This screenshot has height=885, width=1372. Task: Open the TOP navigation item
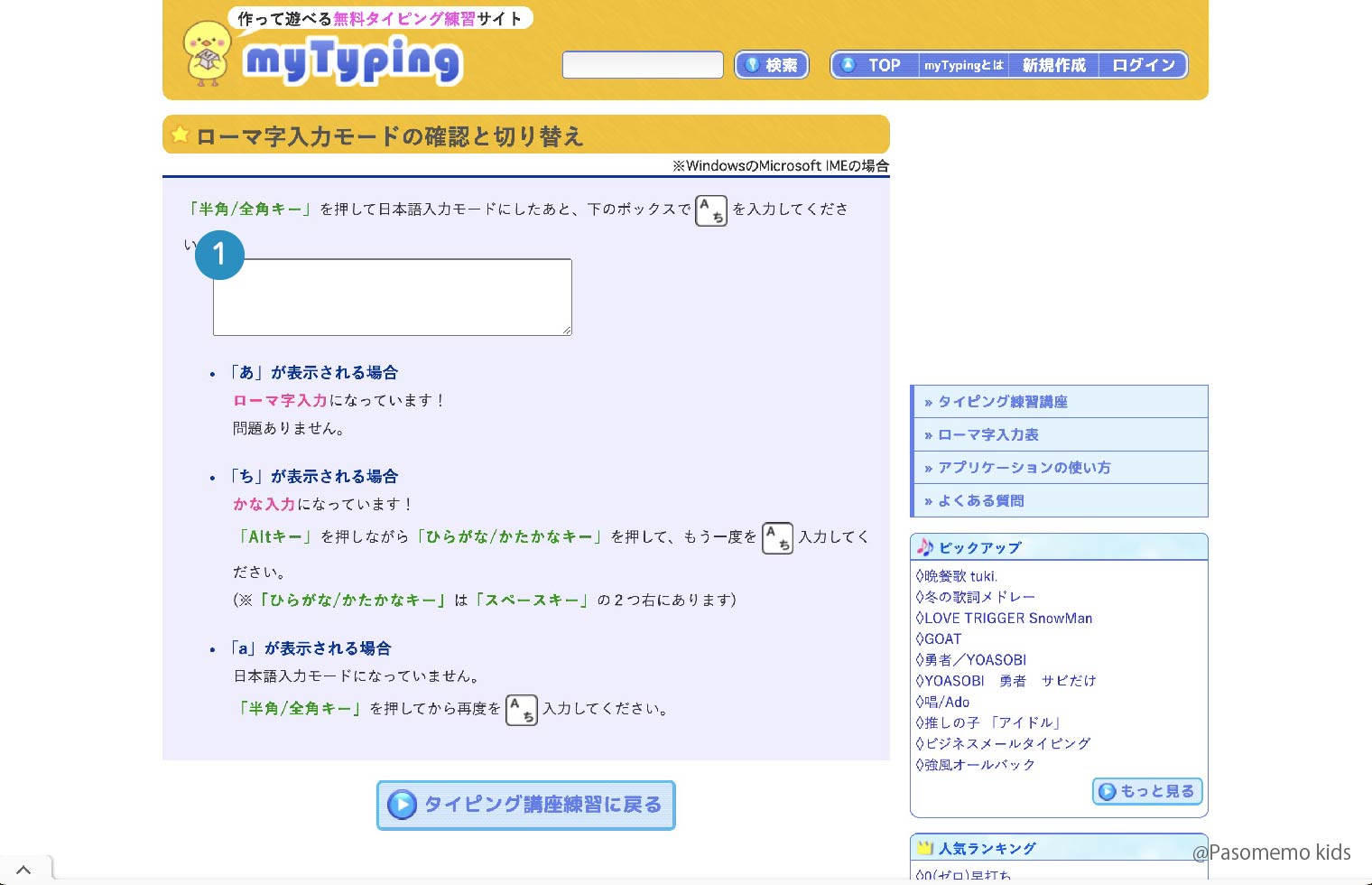(x=874, y=65)
